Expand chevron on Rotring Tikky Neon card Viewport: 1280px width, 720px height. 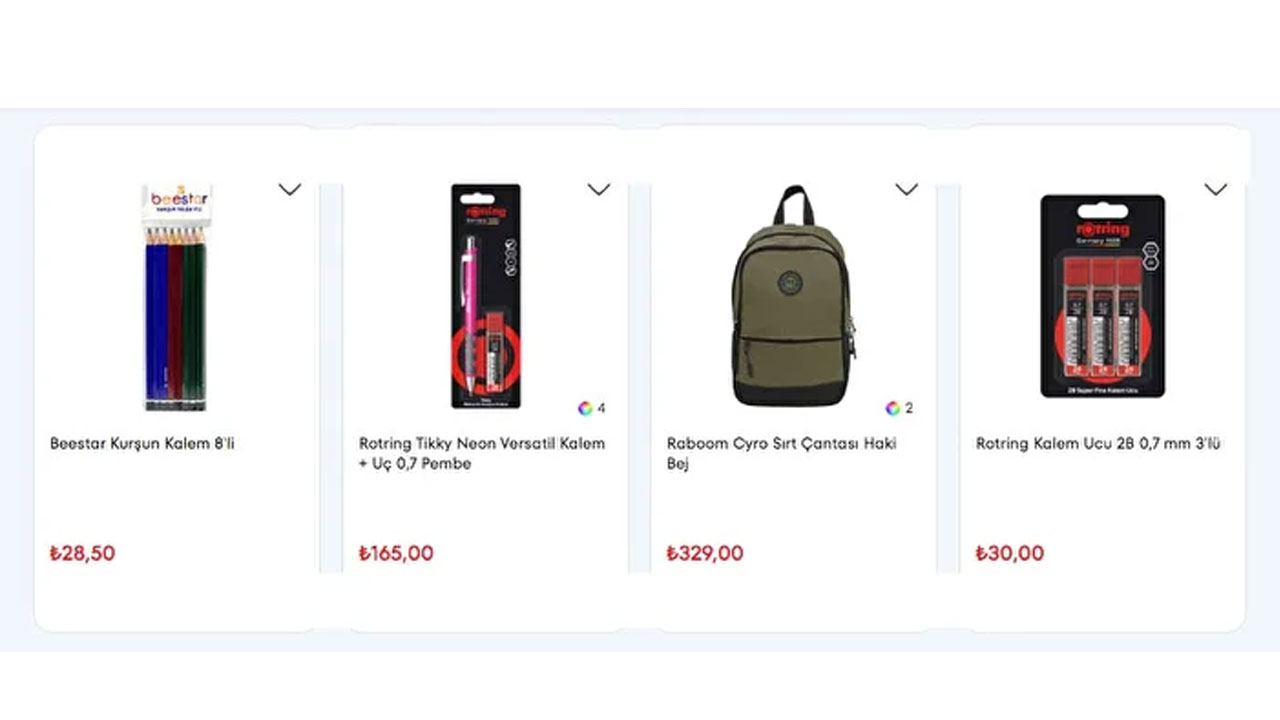point(598,189)
